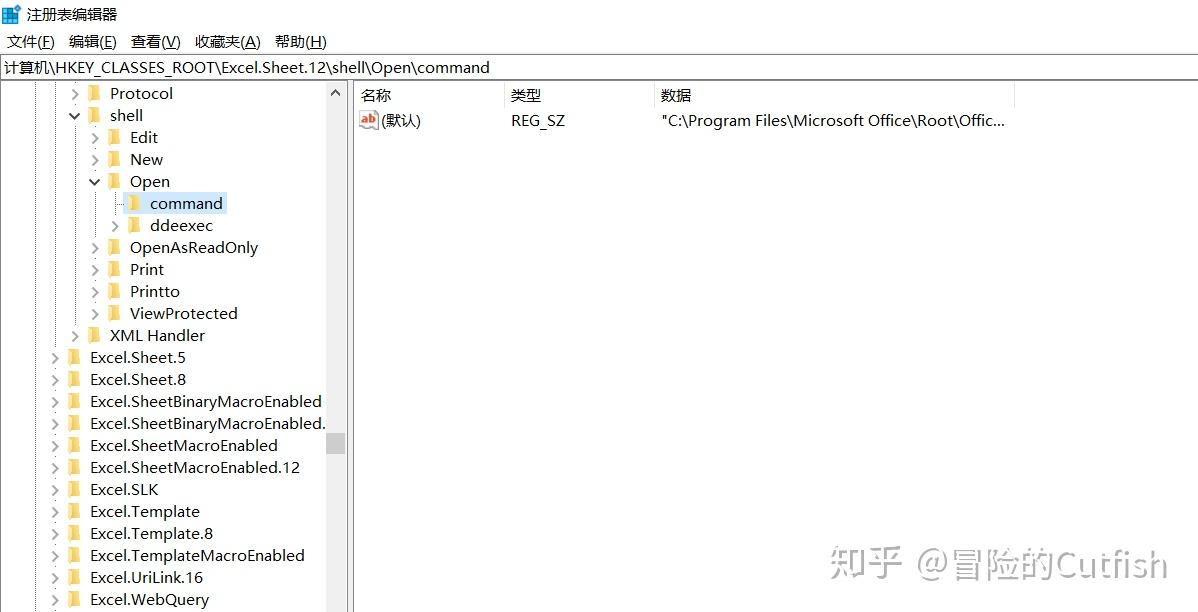Open the 编辑(E) menu
Image resolution: width=1198 pixels, height=612 pixels.
point(92,42)
